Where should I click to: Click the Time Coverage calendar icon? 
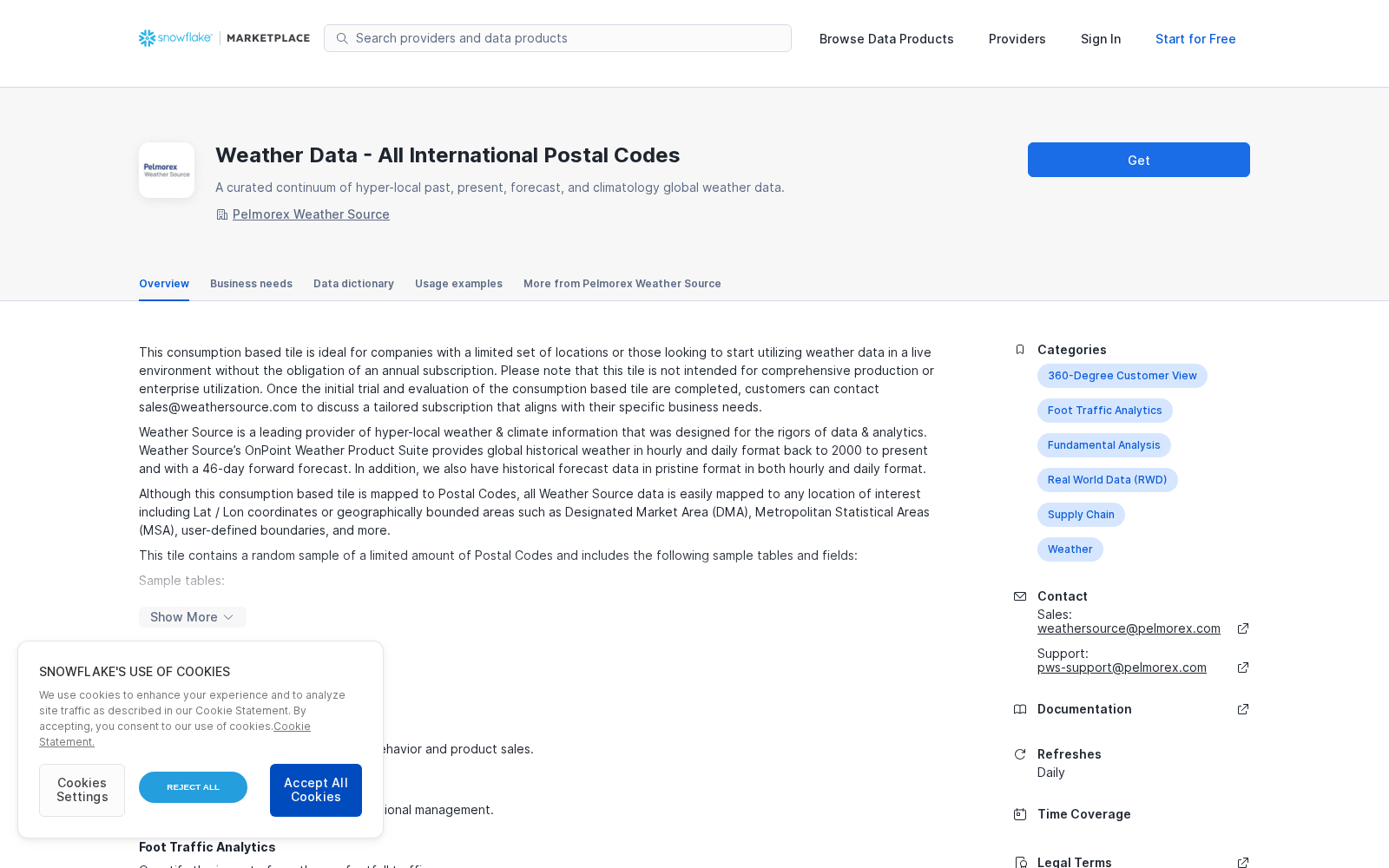click(x=1020, y=814)
